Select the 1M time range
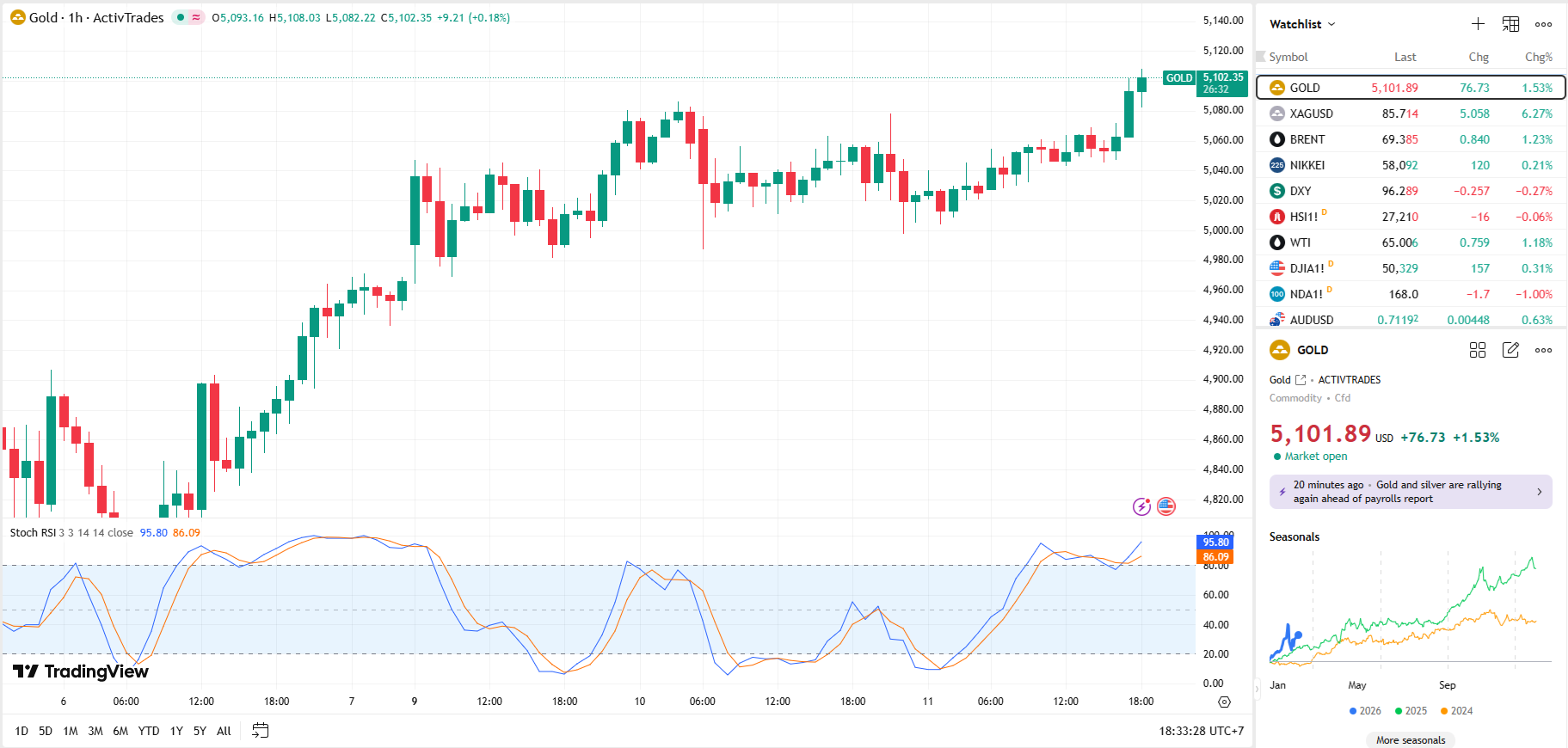 (x=71, y=731)
